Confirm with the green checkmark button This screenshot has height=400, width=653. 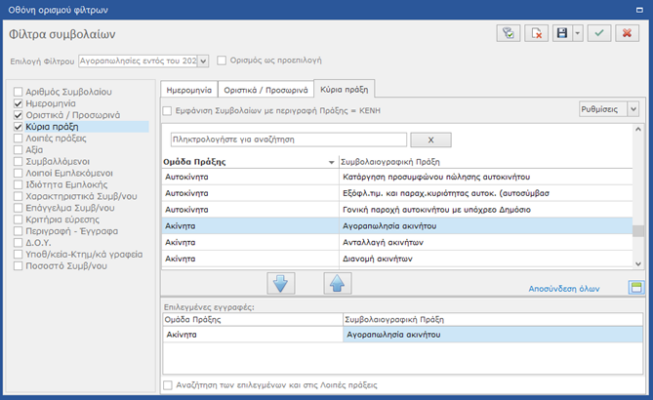tap(600, 34)
